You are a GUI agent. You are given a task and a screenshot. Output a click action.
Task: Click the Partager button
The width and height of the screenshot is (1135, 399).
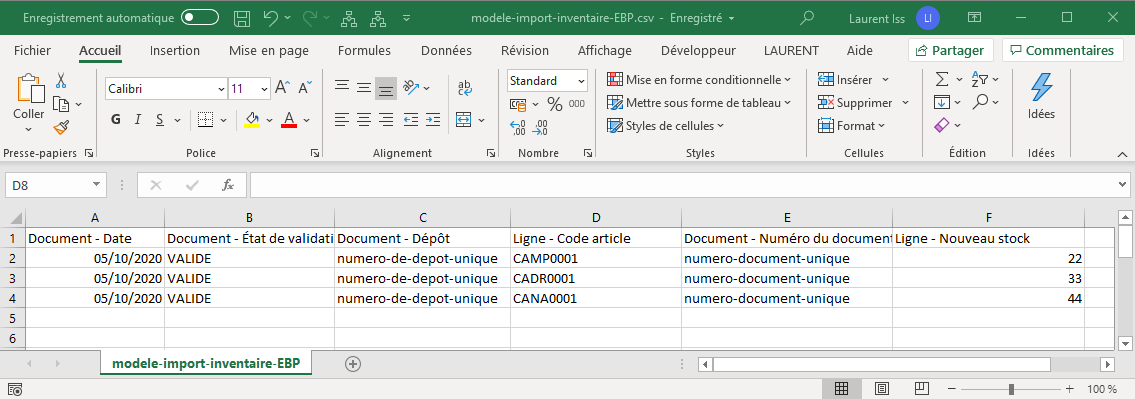click(x=950, y=51)
